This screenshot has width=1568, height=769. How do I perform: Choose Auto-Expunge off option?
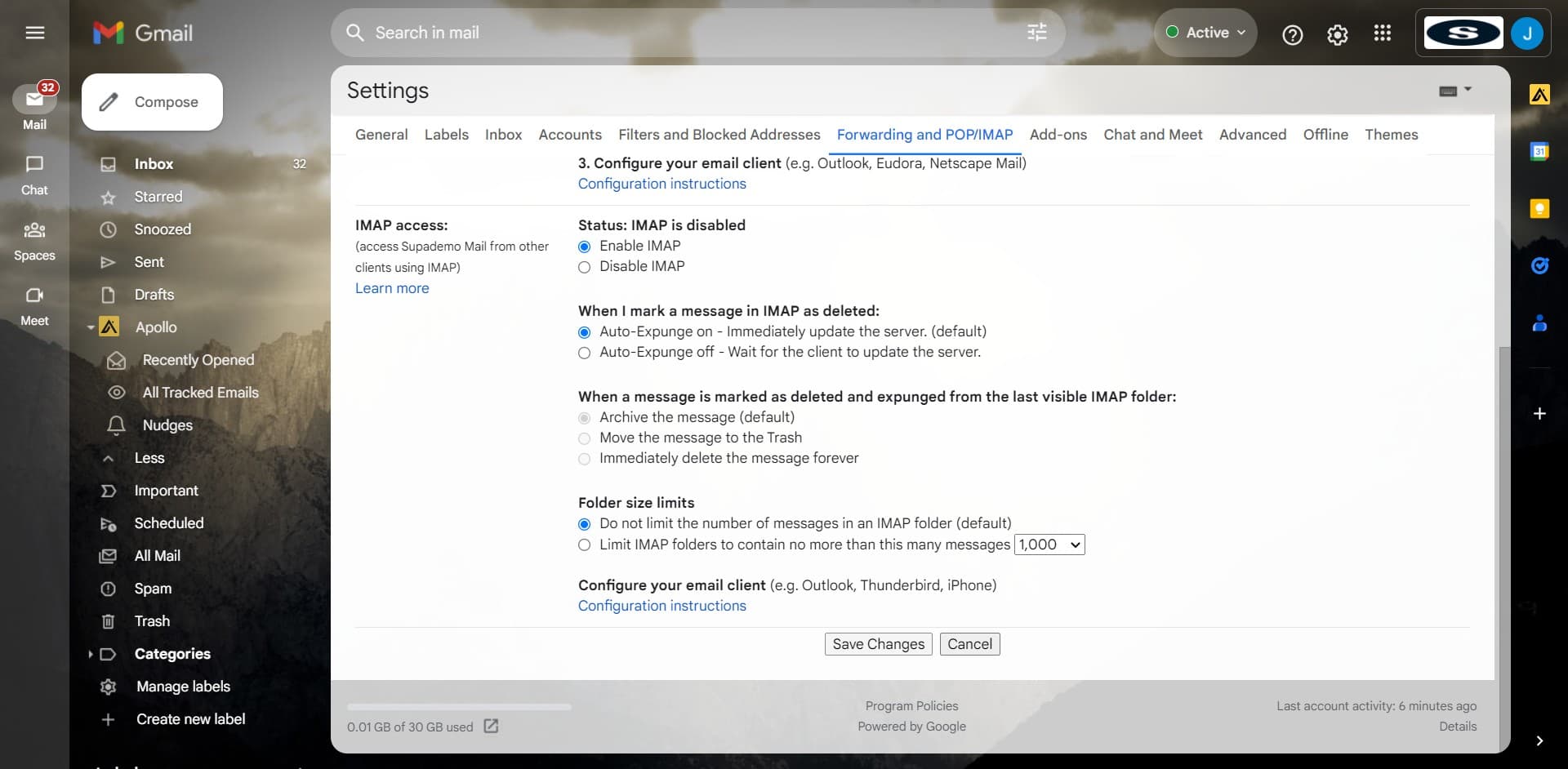[584, 353]
